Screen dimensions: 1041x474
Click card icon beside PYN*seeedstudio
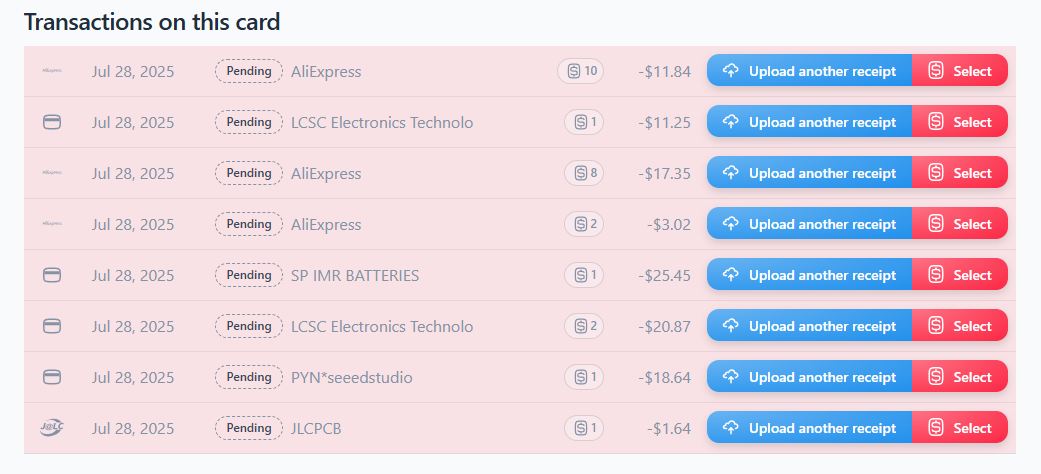pyautogui.click(x=52, y=377)
